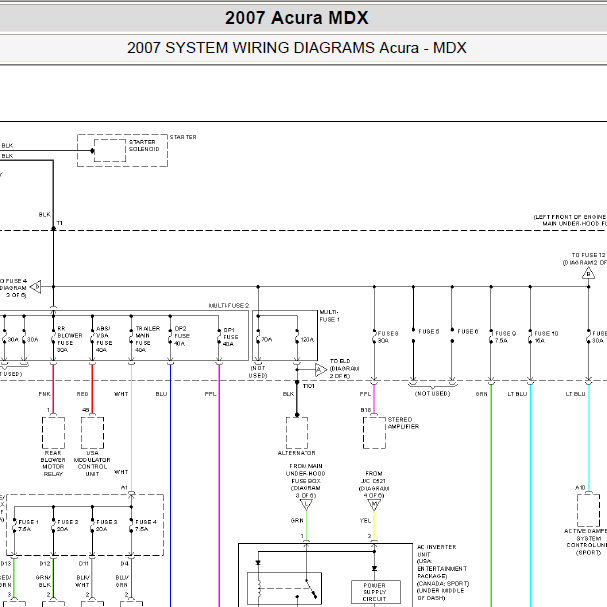Screen dimensions: 607x607
Task: Click the A10 connector pin label
Action: (x=580, y=487)
